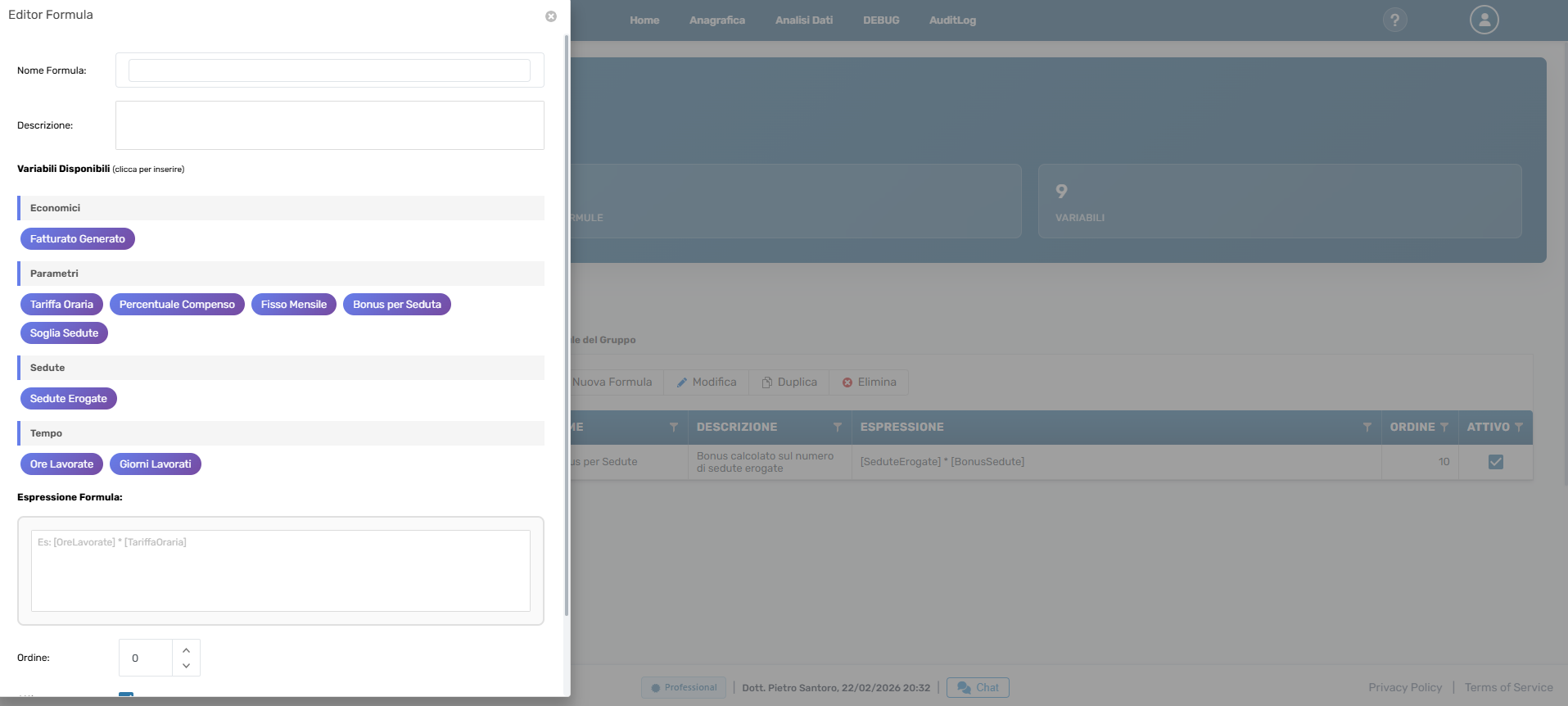Open the Analisi Dati menu
Screen dimensions: 1568x706
(804, 20)
